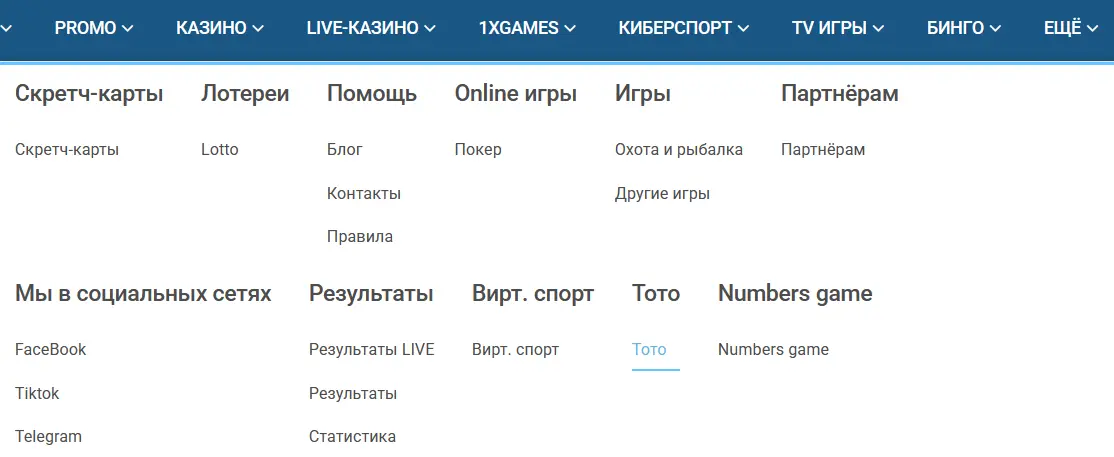The height and width of the screenshot is (457, 1114).
Task: Open the БИНГО menu
Action: click(x=964, y=28)
